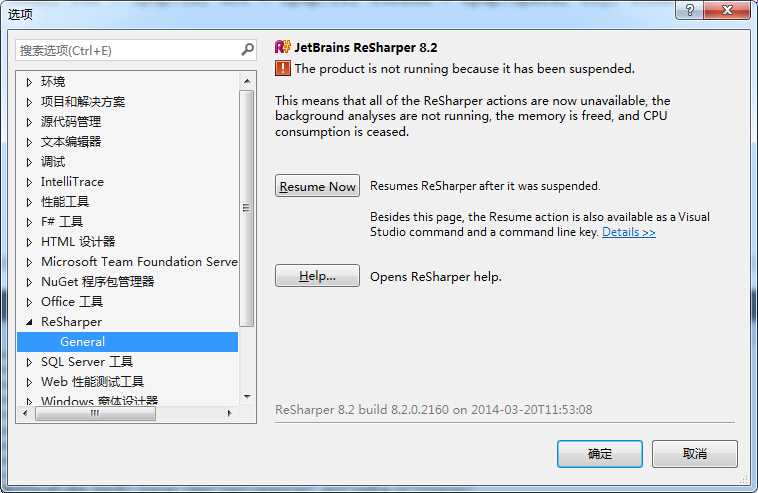Click the search magnifier icon

point(248,50)
